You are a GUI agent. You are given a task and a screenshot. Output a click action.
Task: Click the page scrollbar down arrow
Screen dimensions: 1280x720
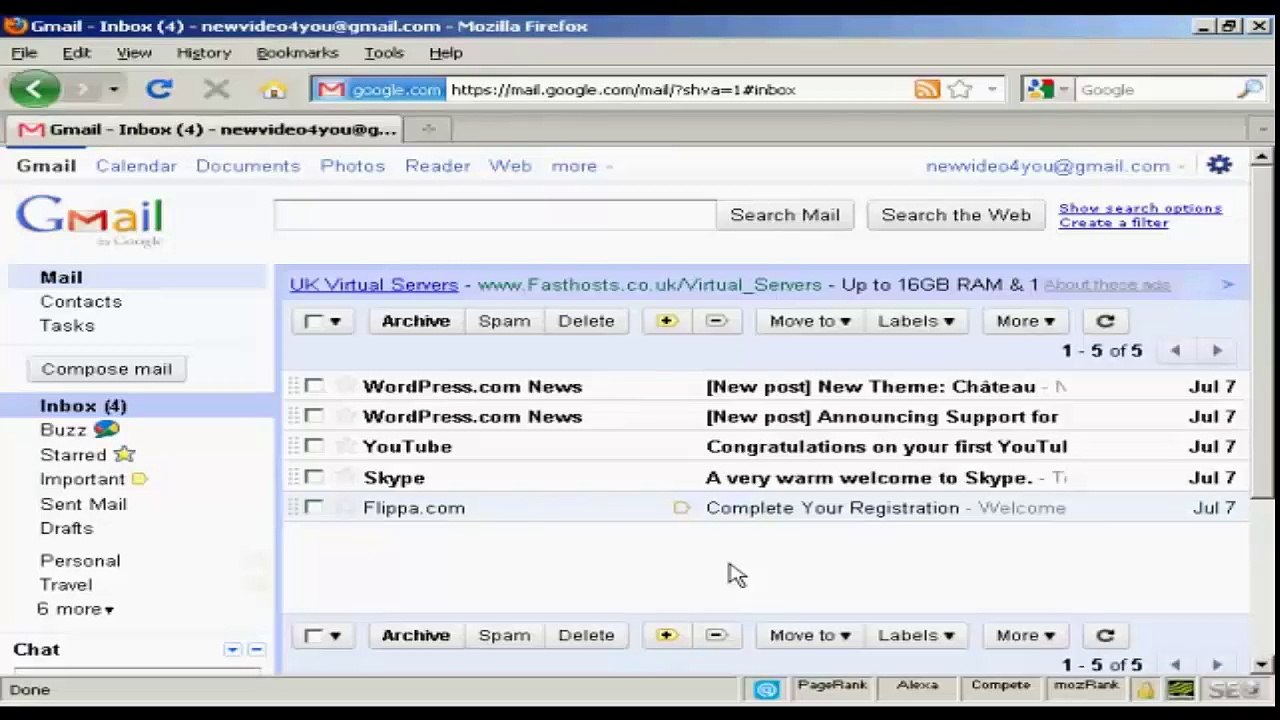(x=1262, y=664)
